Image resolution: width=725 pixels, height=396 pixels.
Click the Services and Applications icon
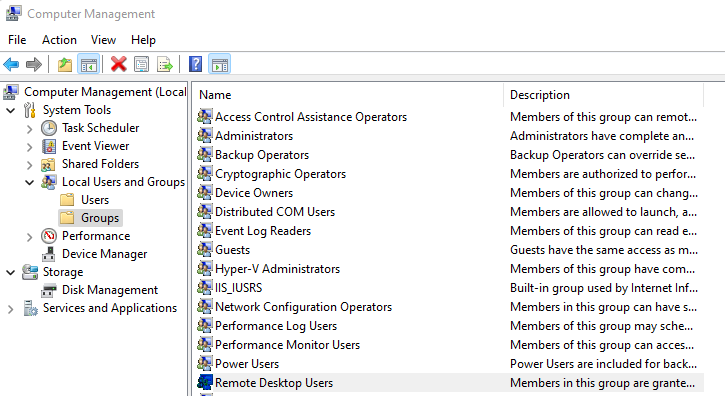click(x=30, y=309)
